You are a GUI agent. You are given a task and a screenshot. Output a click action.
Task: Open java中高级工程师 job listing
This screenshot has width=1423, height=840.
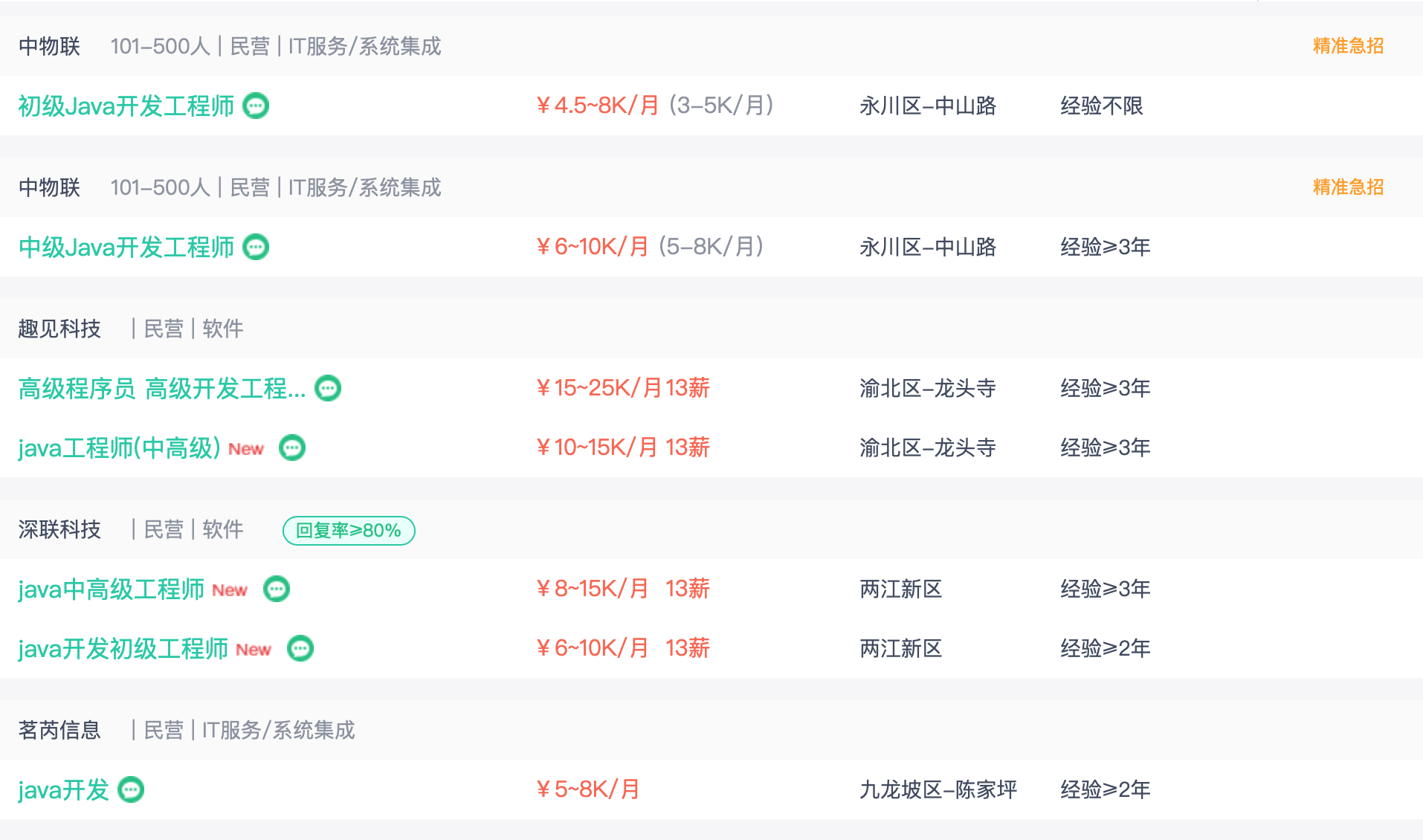(x=112, y=589)
